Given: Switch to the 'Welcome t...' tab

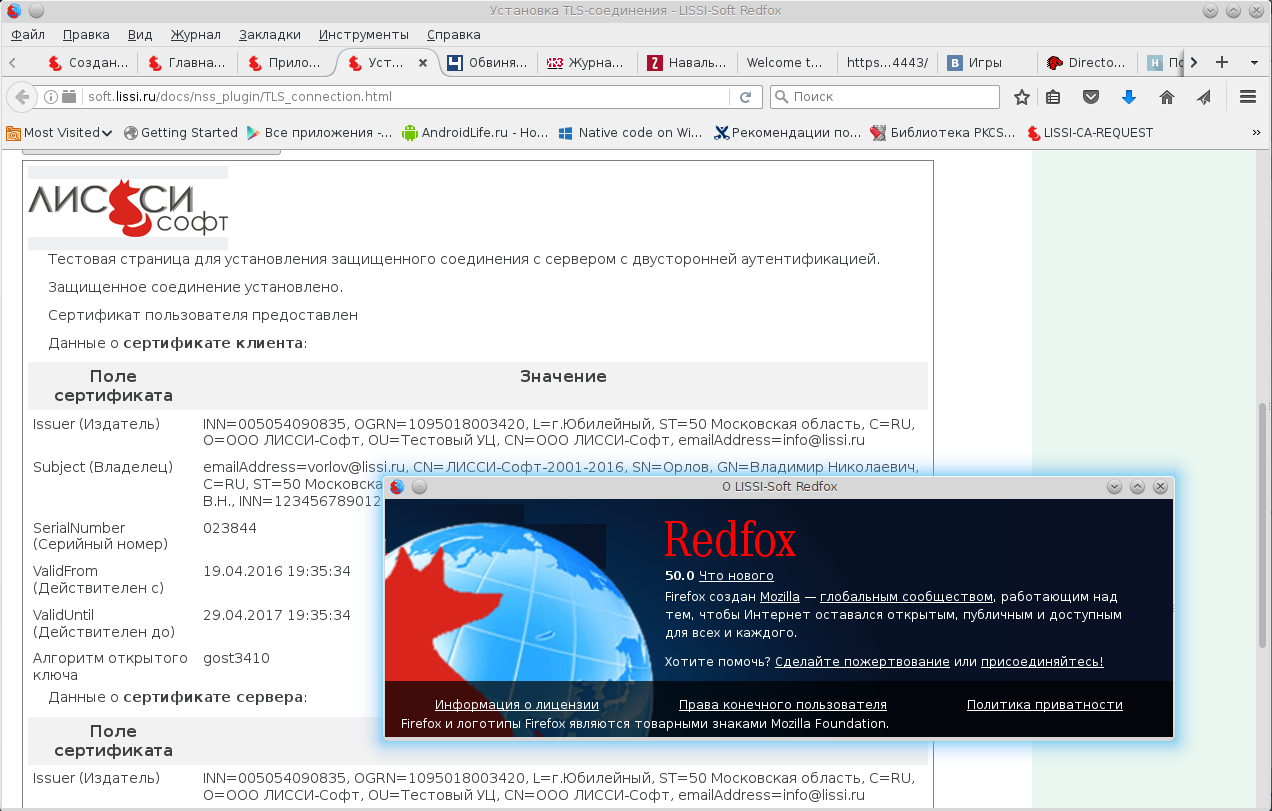Looking at the screenshot, I should 787,62.
